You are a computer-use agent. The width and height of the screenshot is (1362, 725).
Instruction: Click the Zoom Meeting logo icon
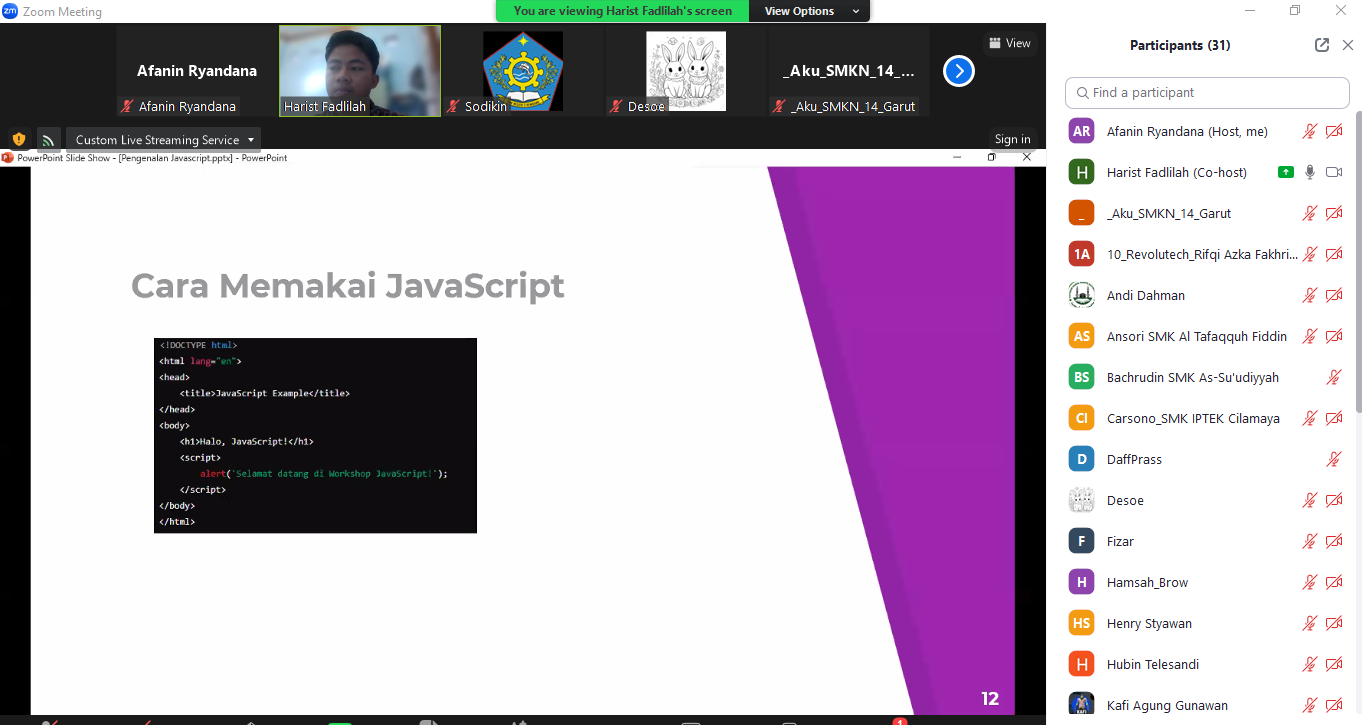[10, 12]
